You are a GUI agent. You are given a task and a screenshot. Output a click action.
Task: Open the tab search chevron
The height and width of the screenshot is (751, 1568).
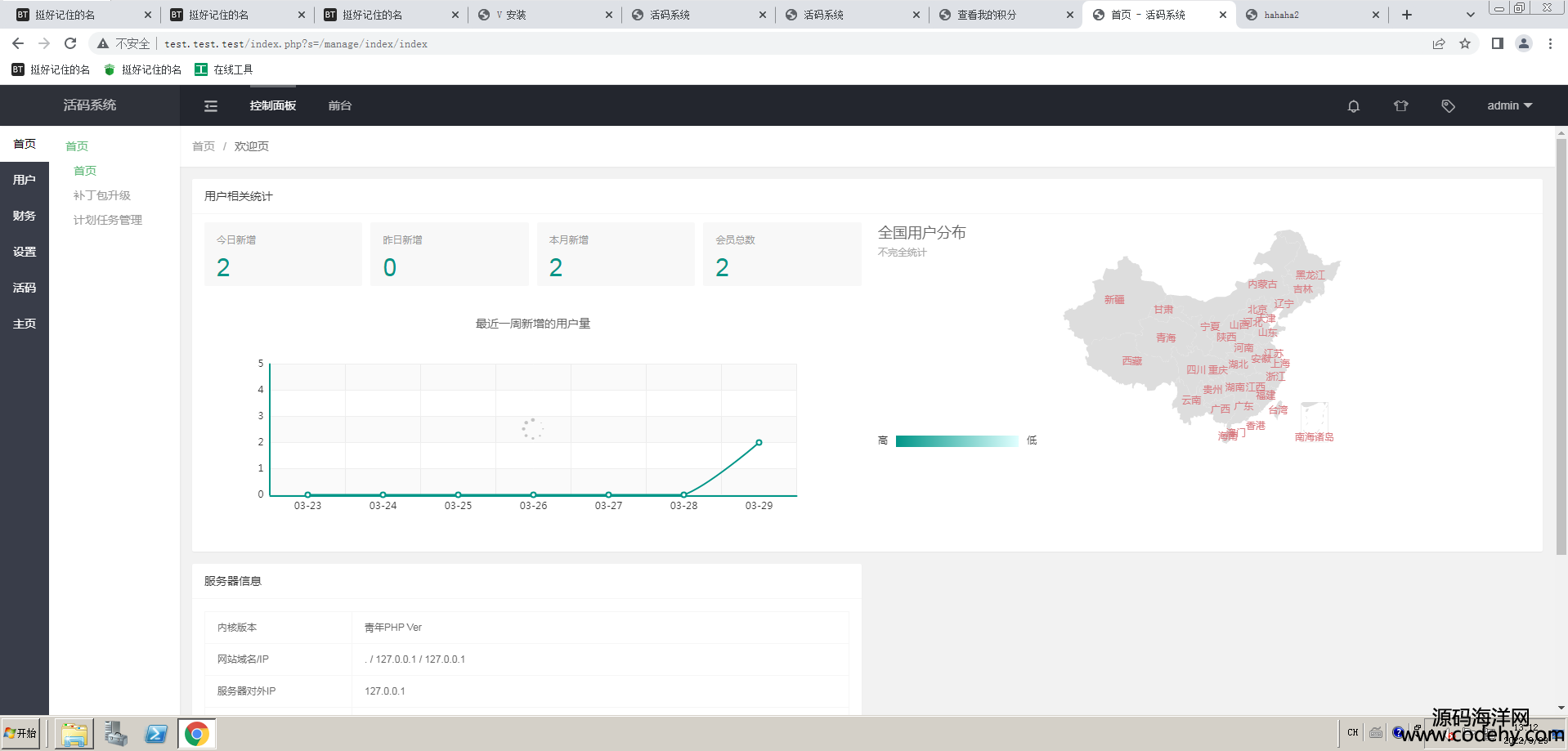pos(1471,15)
